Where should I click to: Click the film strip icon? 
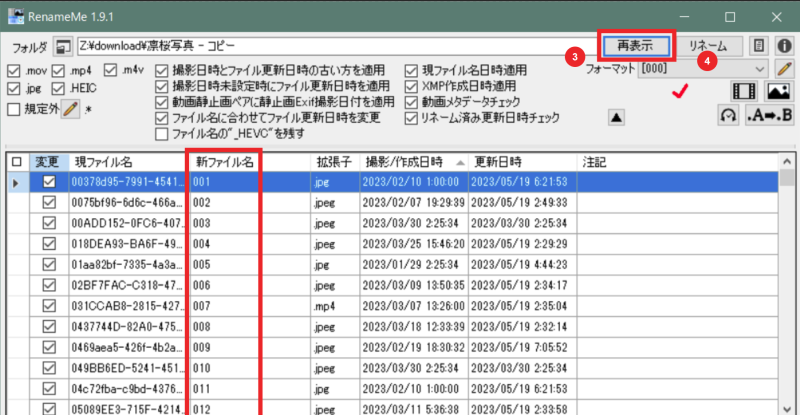click(x=744, y=91)
